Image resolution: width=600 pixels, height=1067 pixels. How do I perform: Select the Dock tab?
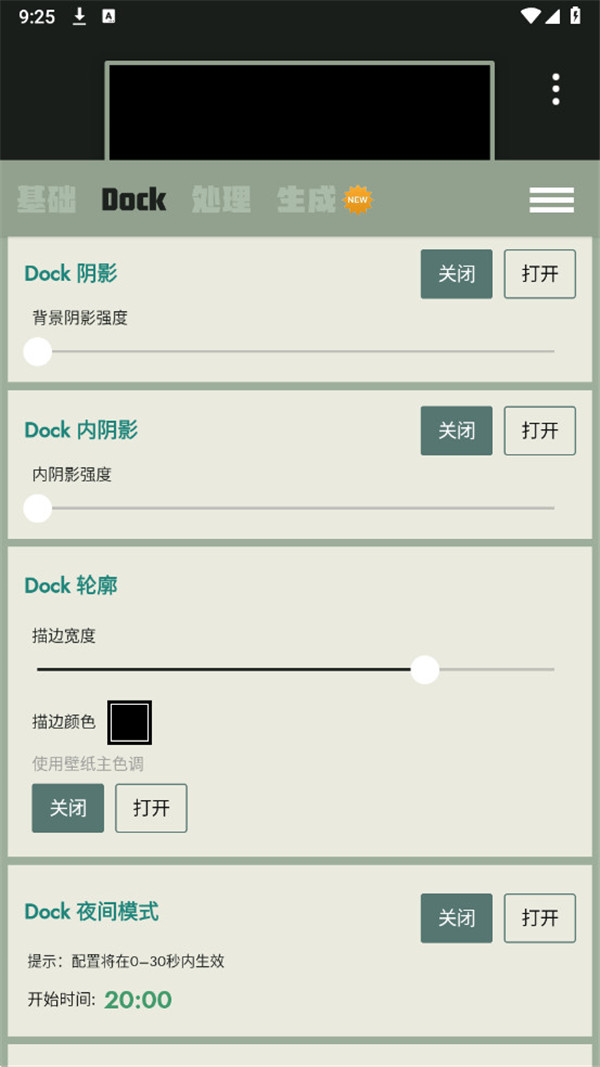(134, 200)
